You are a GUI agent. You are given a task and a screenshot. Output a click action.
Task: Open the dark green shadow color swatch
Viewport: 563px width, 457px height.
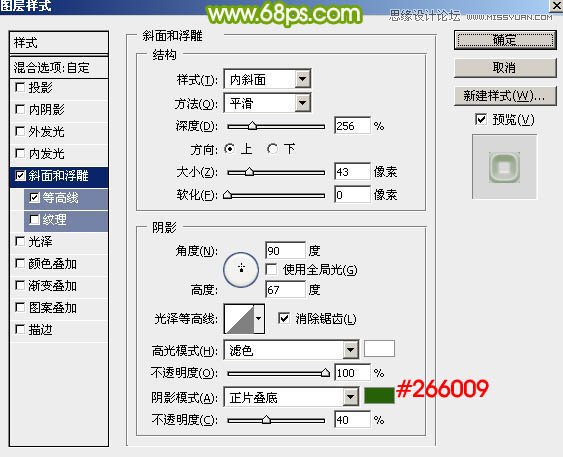pyautogui.click(x=379, y=396)
